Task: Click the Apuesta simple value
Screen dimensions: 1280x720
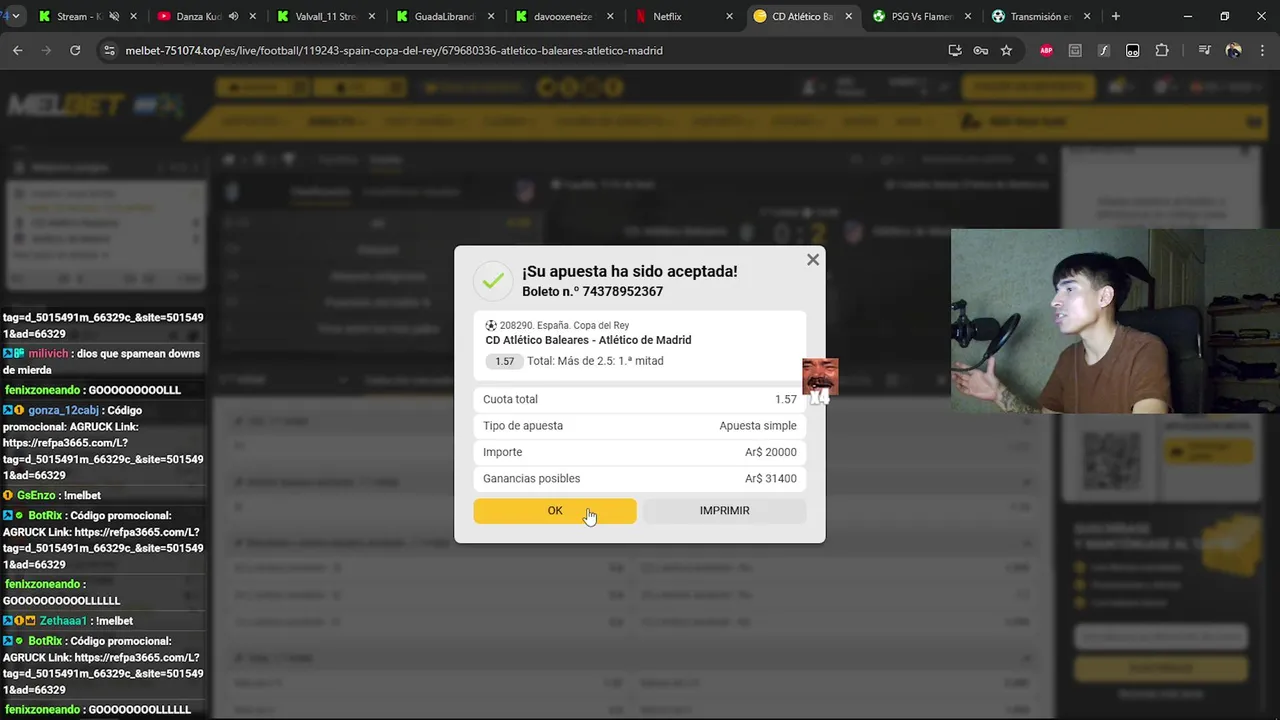Action: (758, 426)
